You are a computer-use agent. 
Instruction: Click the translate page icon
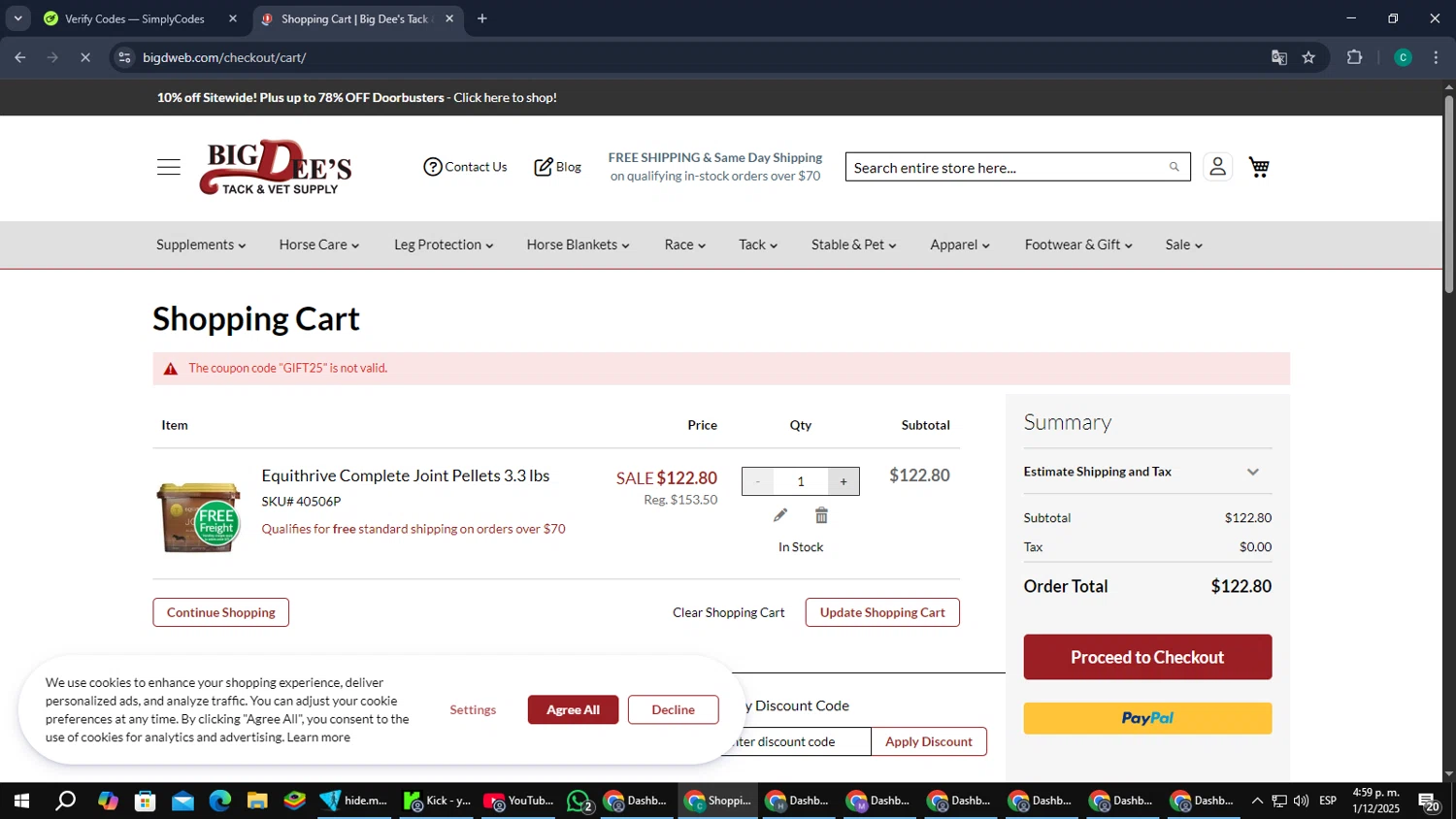click(1279, 57)
